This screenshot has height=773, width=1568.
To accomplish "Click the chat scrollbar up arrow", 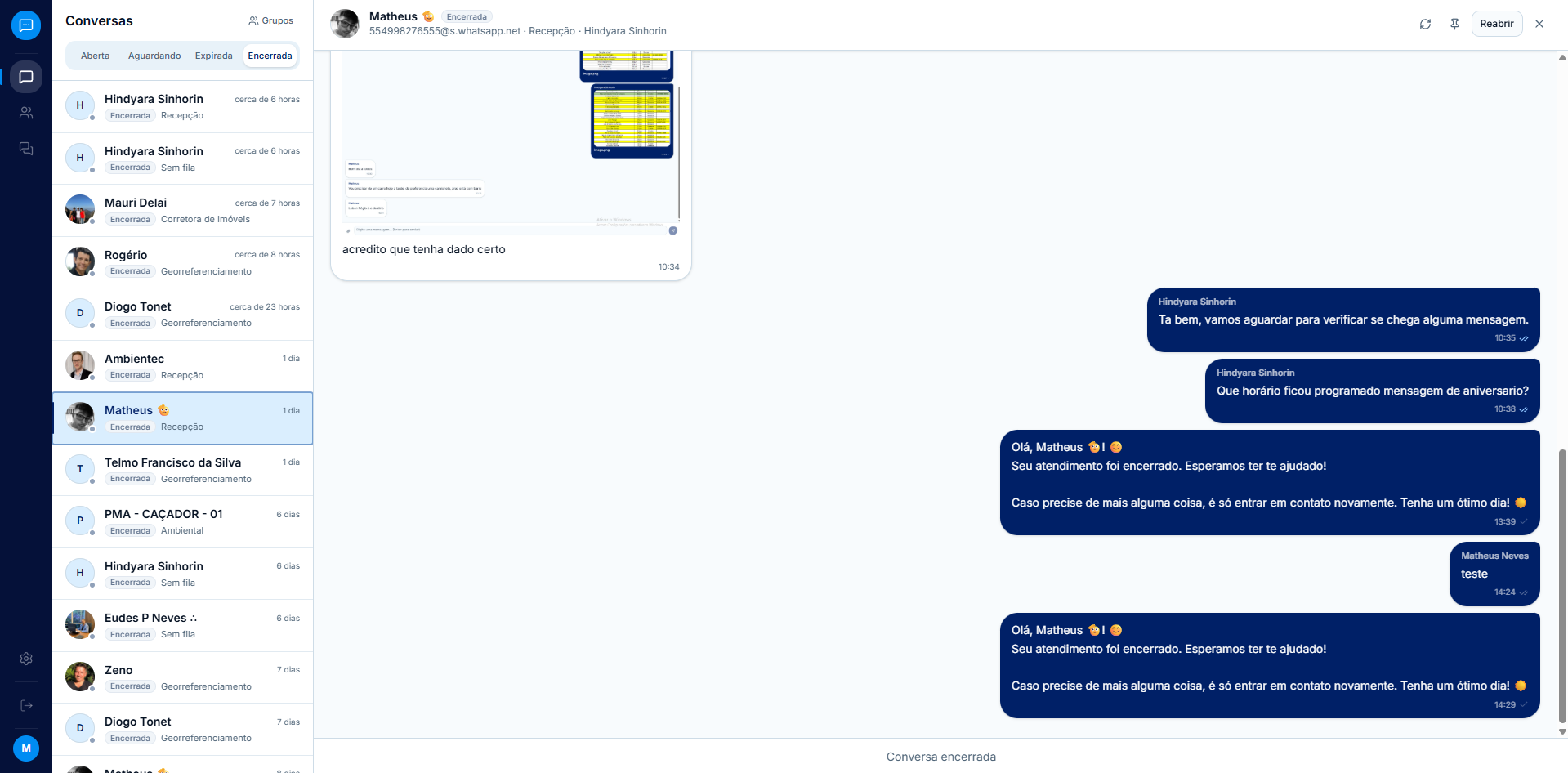I will [1562, 57].
